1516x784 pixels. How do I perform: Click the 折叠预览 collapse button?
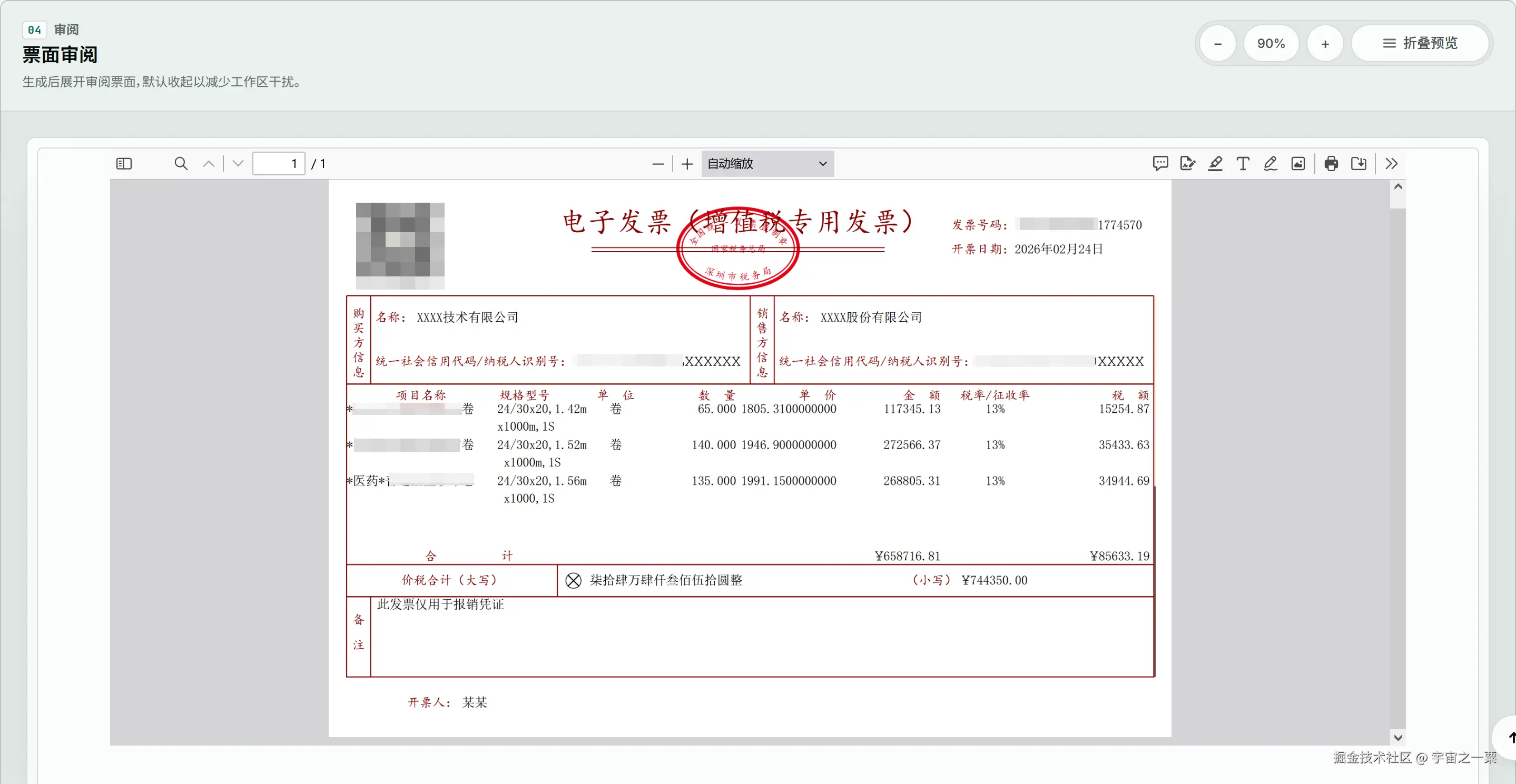(1420, 44)
